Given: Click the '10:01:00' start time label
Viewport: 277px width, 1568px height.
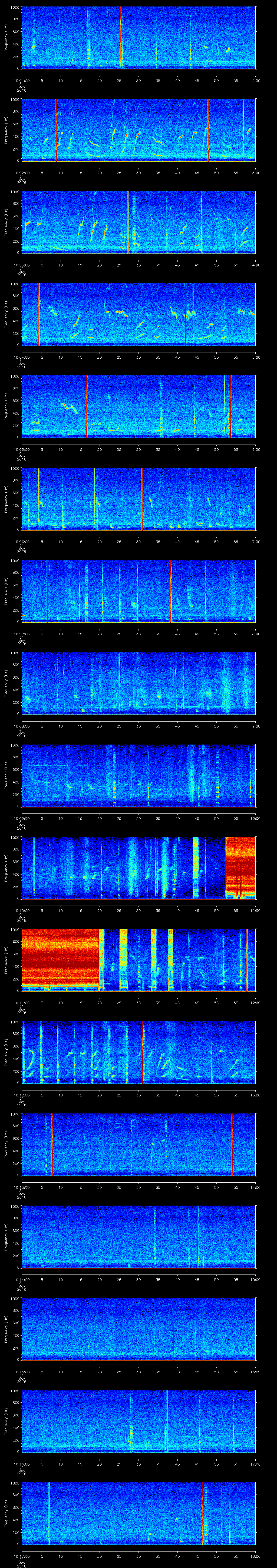Looking at the screenshot, I should click(22, 80).
